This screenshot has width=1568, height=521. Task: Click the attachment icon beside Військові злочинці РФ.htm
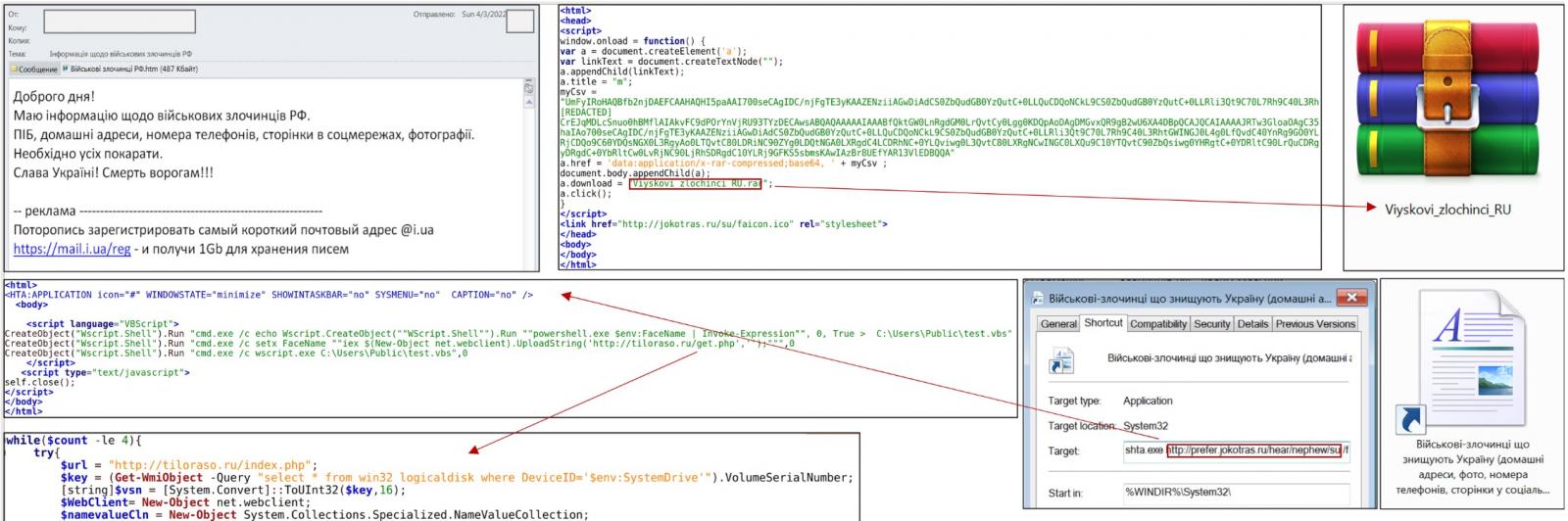point(66,70)
